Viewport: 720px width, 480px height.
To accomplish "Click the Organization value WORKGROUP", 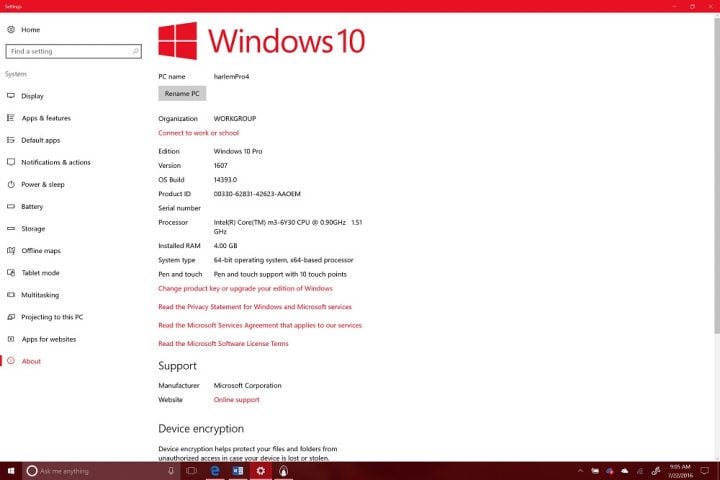I will [x=235, y=119].
